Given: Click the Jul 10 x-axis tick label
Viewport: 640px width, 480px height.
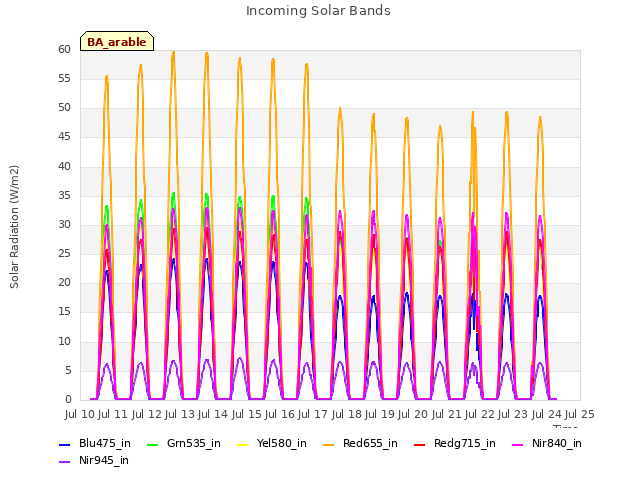Looking at the screenshot, I should 80,414.
